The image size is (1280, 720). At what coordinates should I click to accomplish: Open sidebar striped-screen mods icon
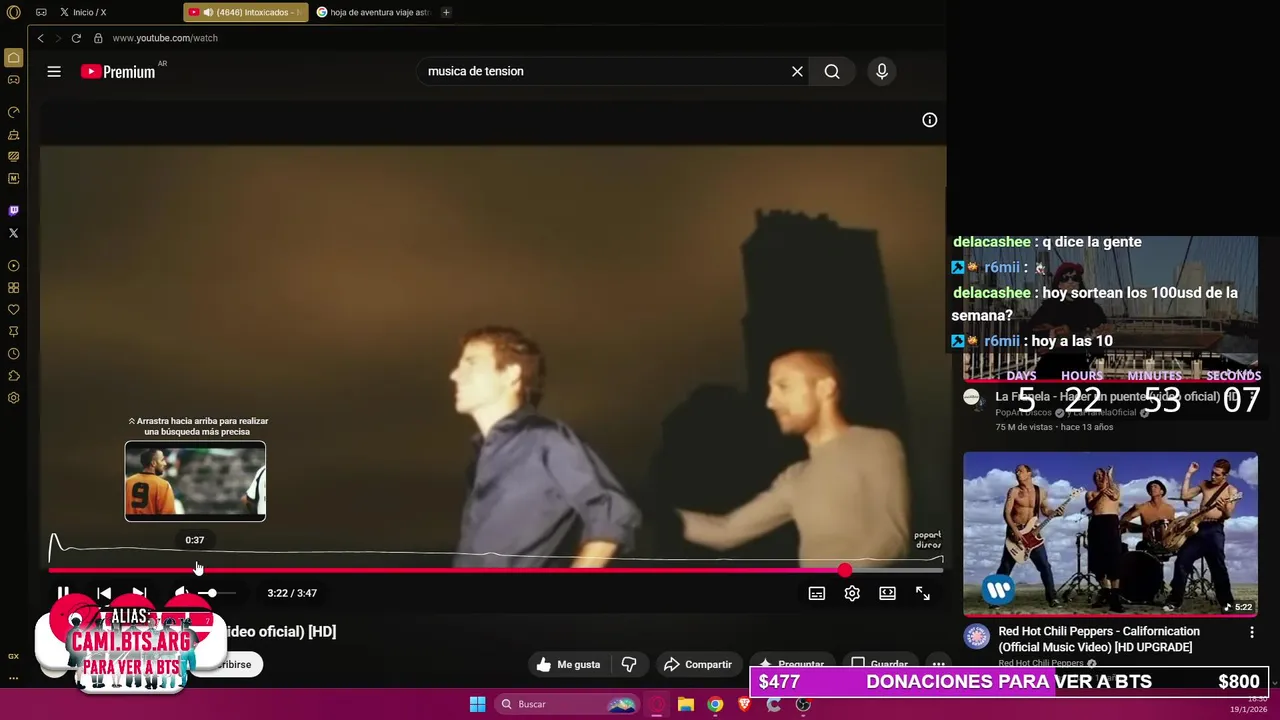tap(13, 156)
